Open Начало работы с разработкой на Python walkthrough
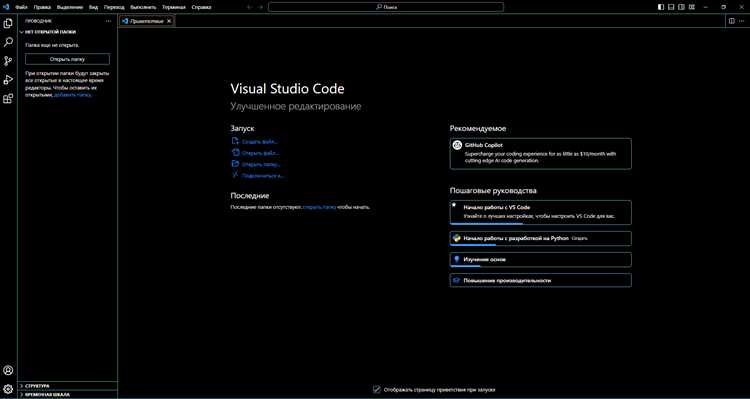 click(540, 238)
